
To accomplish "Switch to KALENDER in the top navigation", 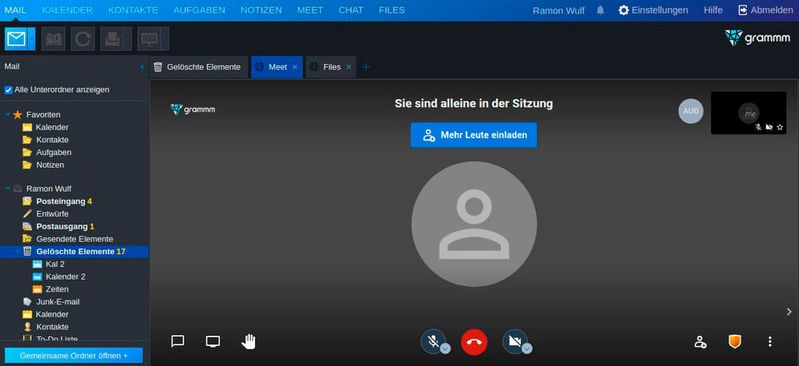I will [67, 10].
